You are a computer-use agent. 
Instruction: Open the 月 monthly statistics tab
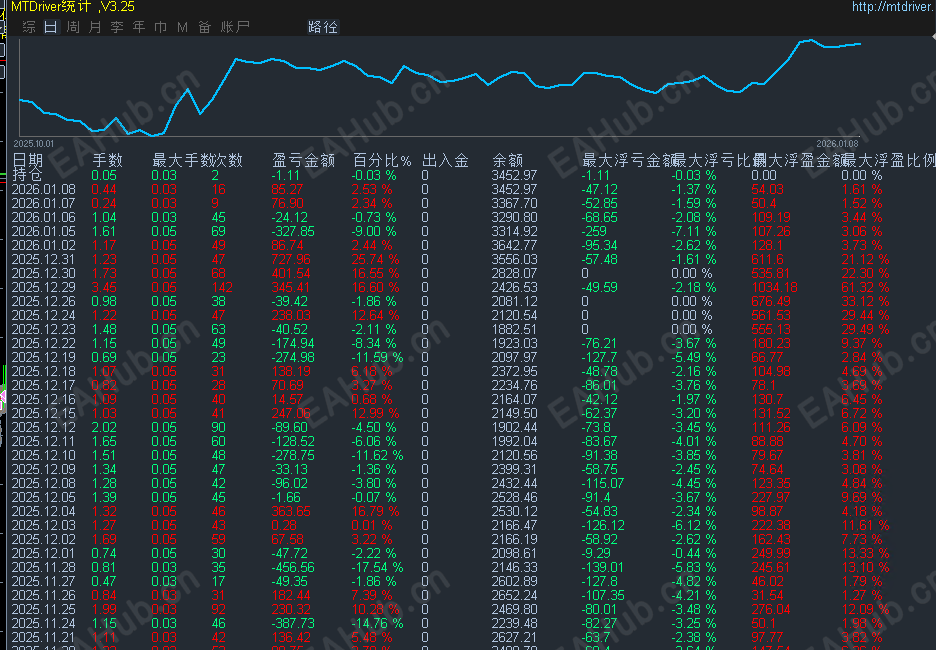click(94, 27)
